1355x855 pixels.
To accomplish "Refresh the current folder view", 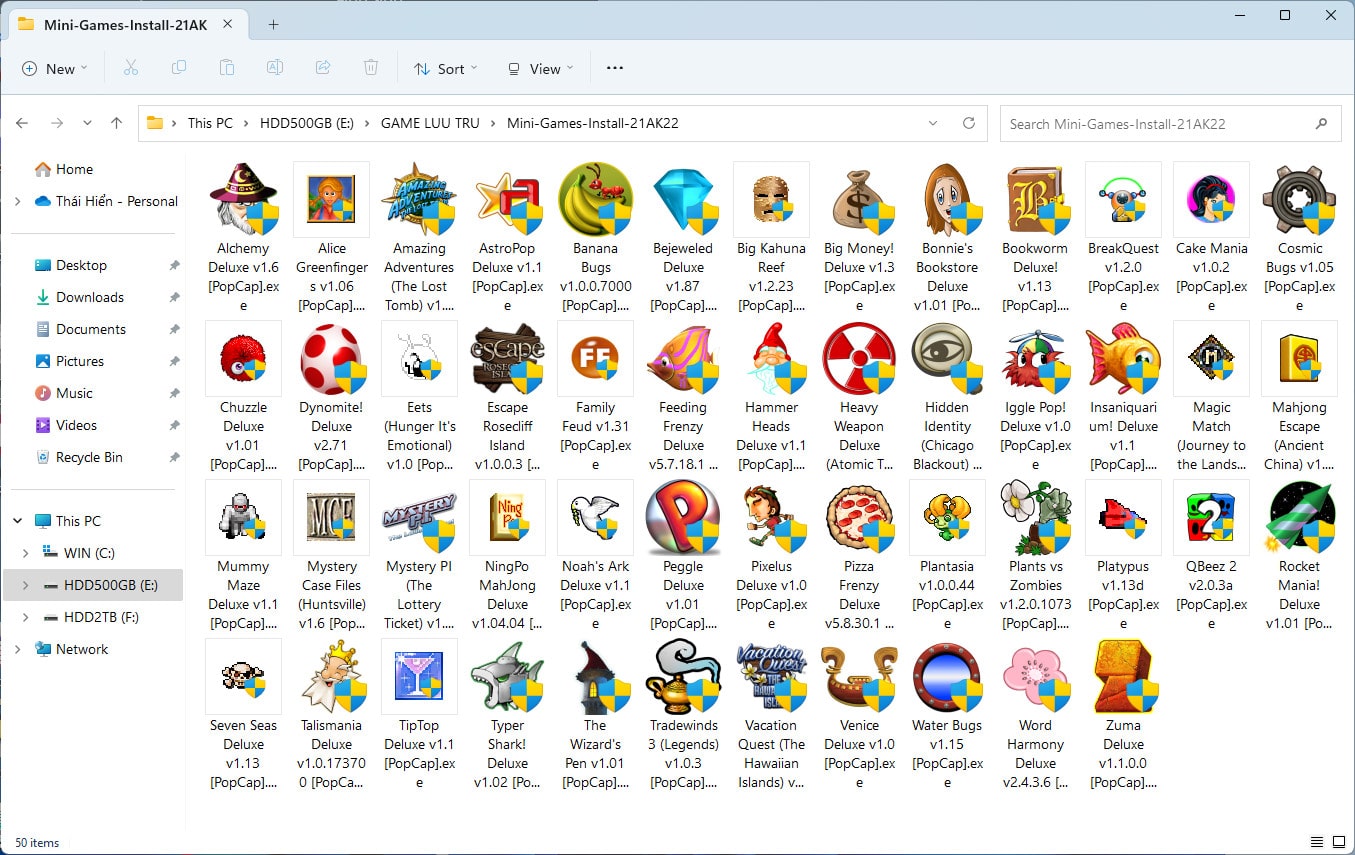I will (968, 124).
